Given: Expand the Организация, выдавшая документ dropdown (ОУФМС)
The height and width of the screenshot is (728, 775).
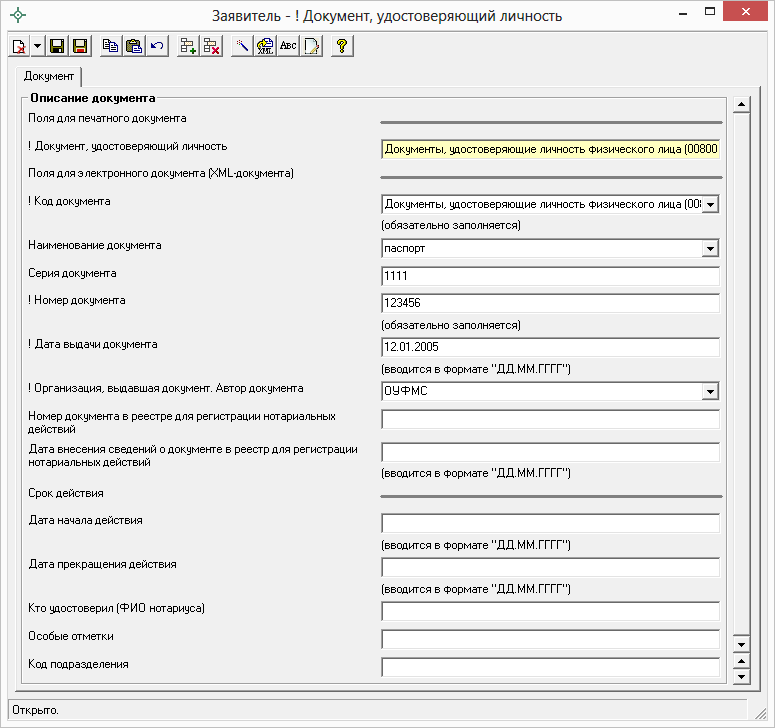Looking at the screenshot, I should tap(710, 391).
